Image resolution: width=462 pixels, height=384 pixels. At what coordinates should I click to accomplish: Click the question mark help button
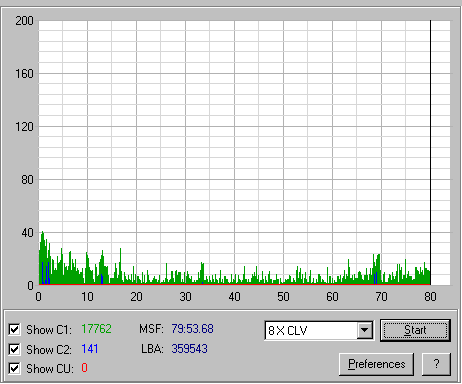[436, 364]
